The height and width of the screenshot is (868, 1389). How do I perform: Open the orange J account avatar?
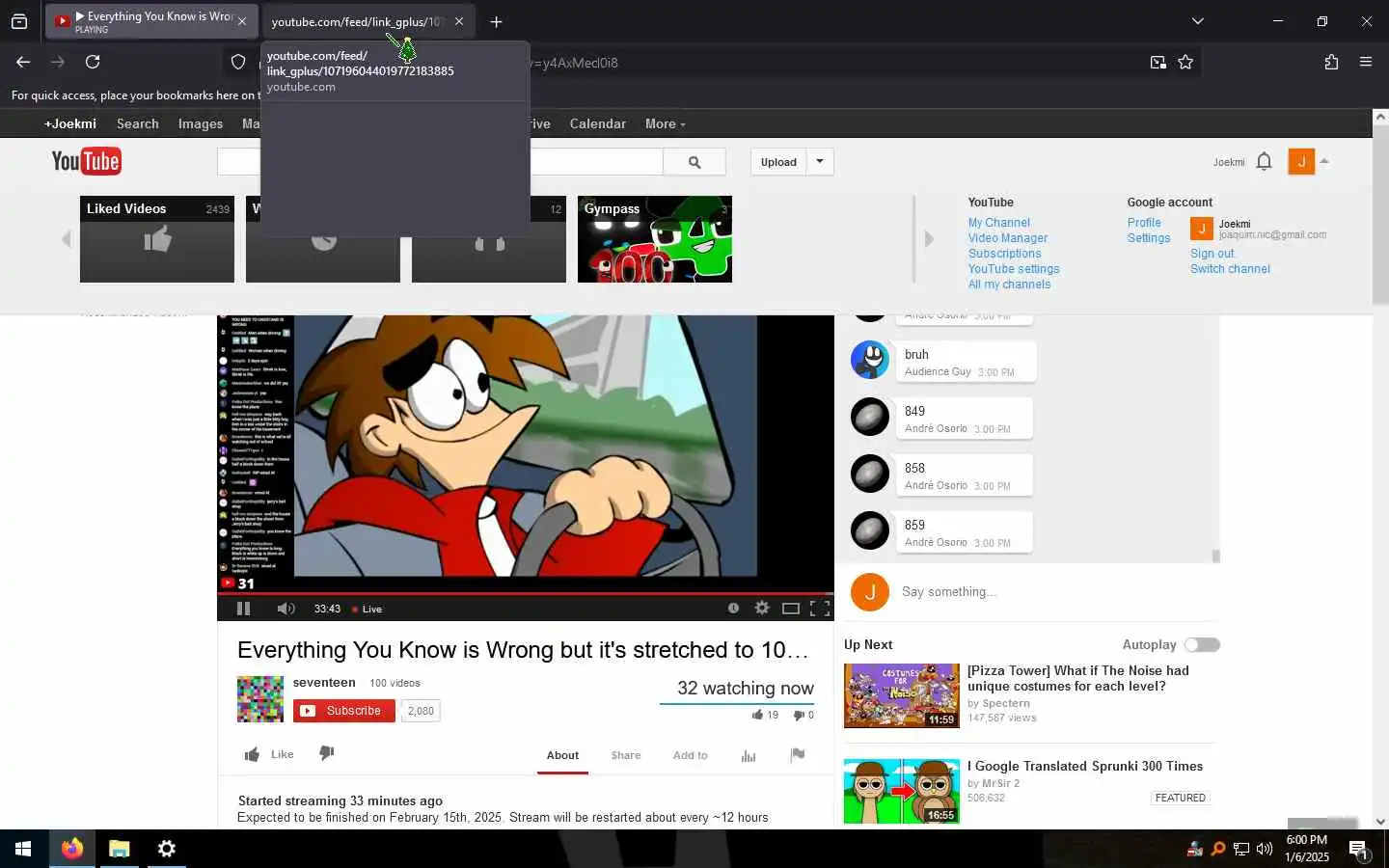click(1301, 162)
